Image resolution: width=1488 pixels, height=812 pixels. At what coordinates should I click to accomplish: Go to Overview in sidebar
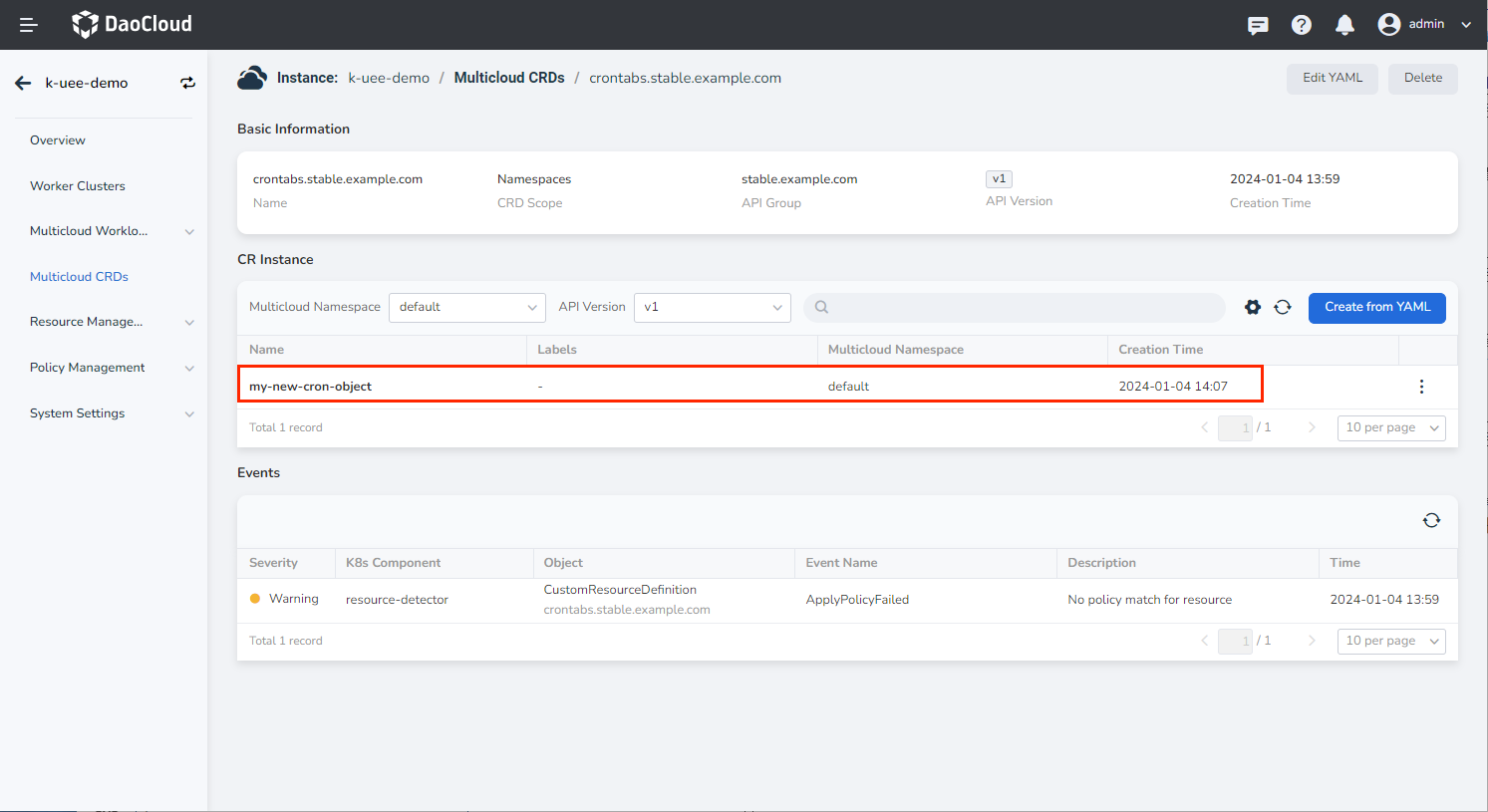[58, 140]
